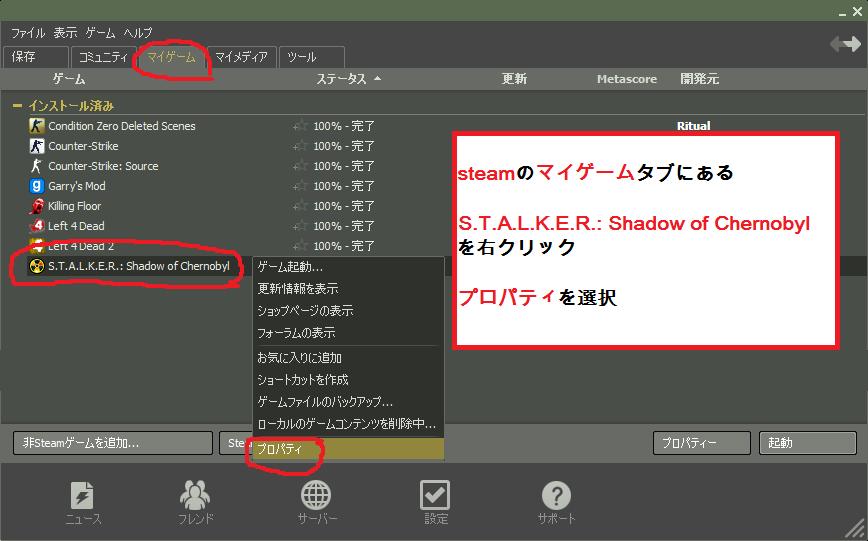Viewport: 868px width, 541px height.
Task: Toggle favorite star for Condition Zero Deleted Scenes
Action: (x=301, y=126)
